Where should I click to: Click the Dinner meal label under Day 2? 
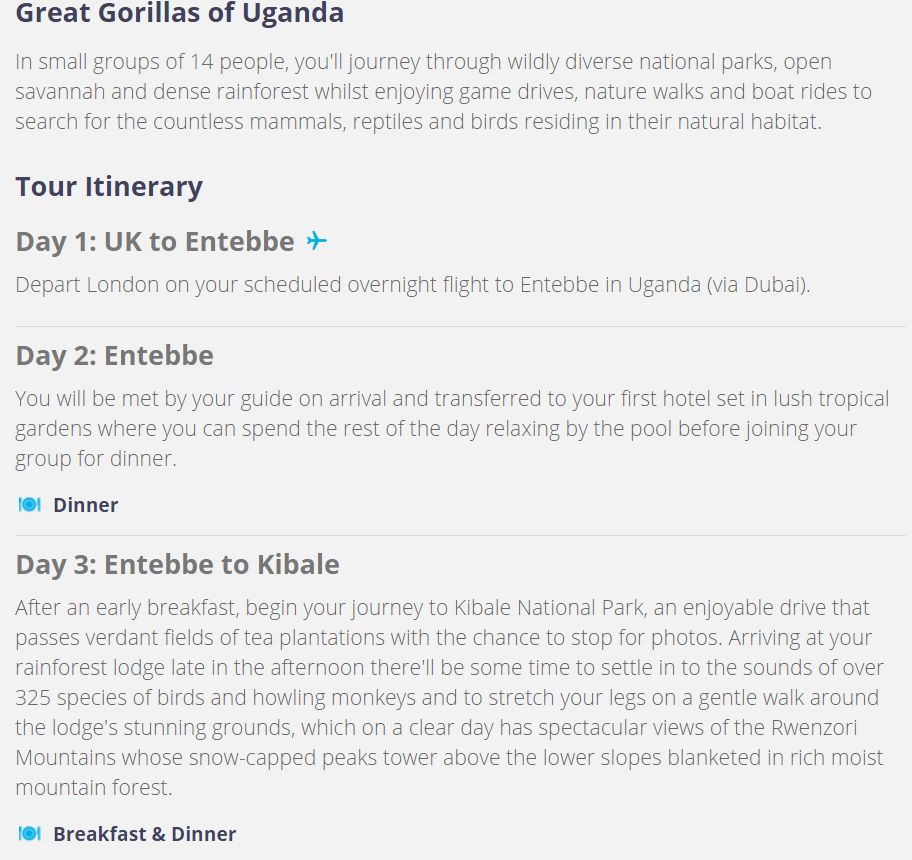pyautogui.click(x=86, y=505)
